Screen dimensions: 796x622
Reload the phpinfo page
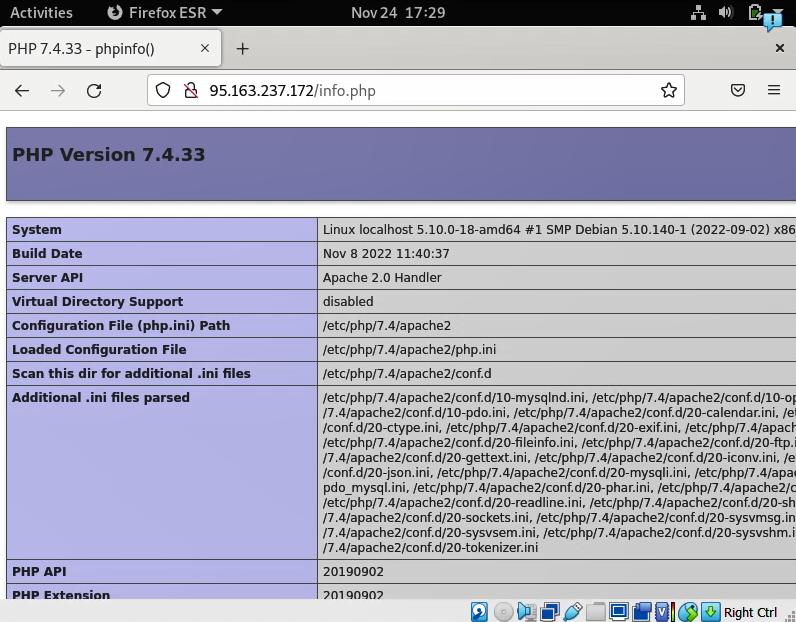[x=94, y=91]
